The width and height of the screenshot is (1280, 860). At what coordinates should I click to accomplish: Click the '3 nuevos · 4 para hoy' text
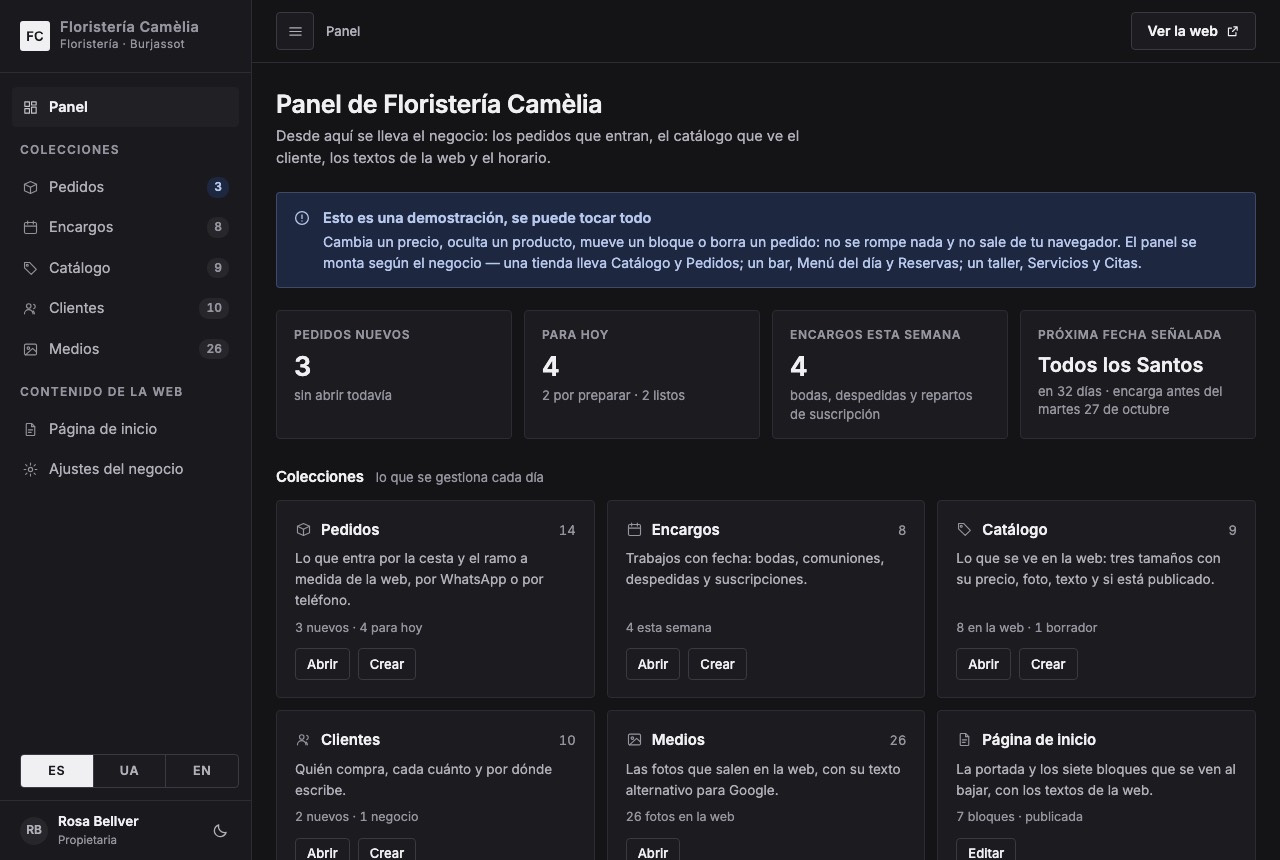(x=359, y=628)
